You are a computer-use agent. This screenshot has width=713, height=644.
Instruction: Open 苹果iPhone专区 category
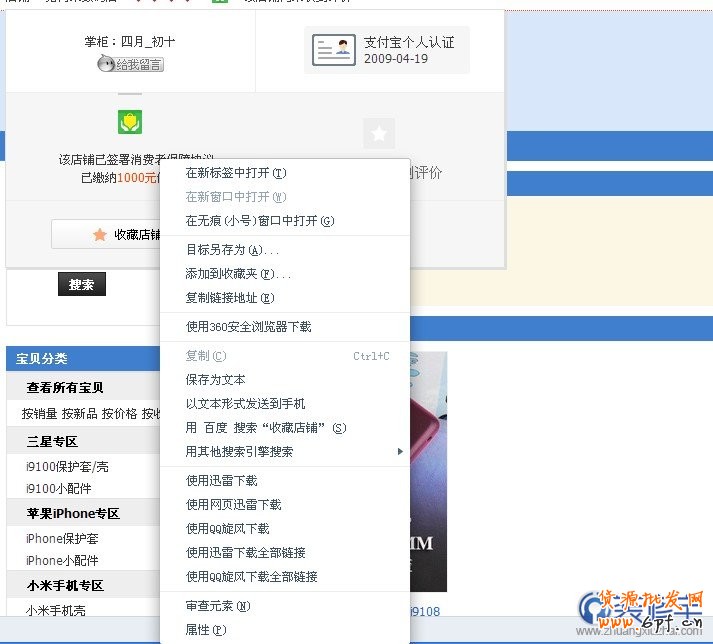73,514
